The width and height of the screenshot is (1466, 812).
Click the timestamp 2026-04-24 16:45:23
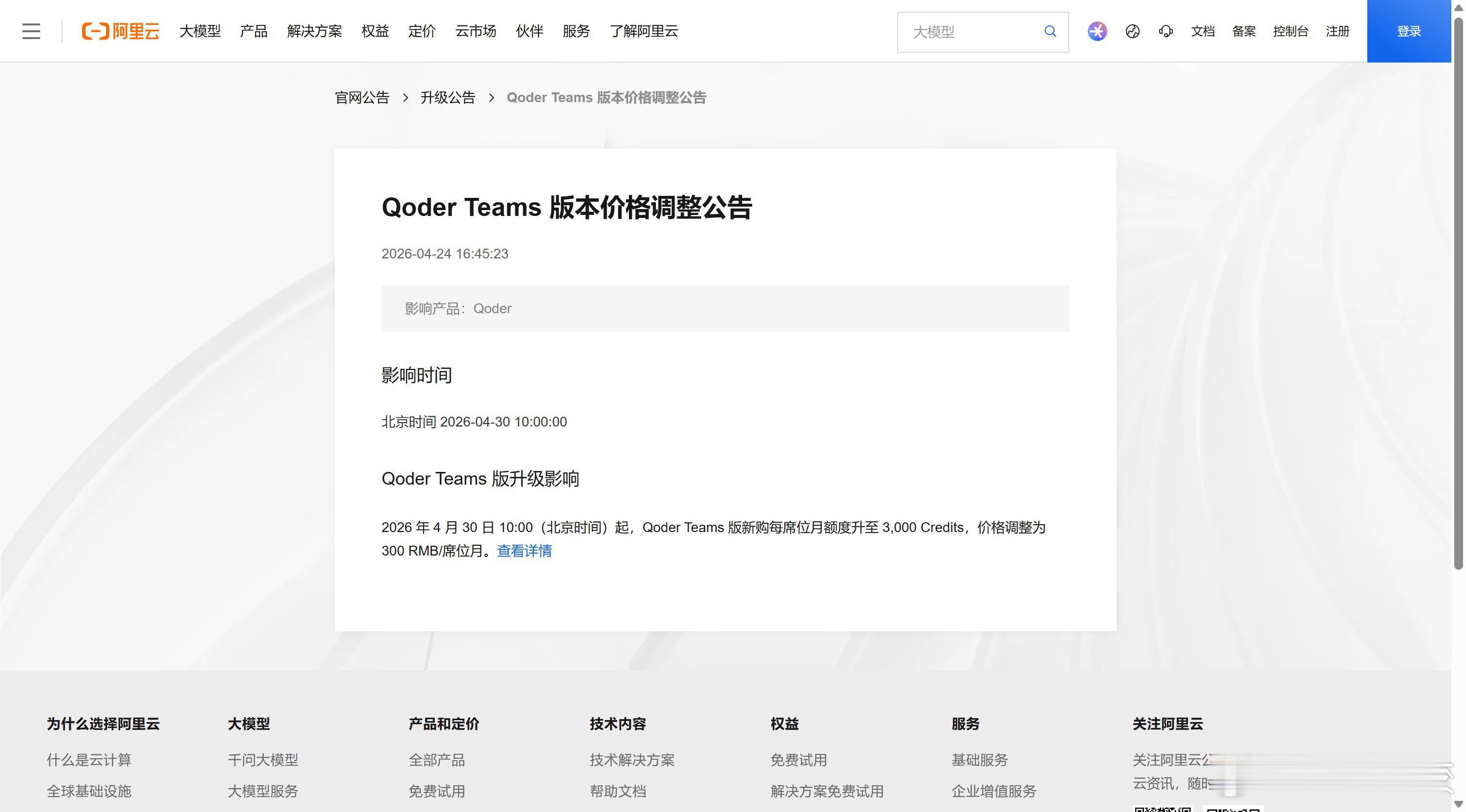[445, 254]
